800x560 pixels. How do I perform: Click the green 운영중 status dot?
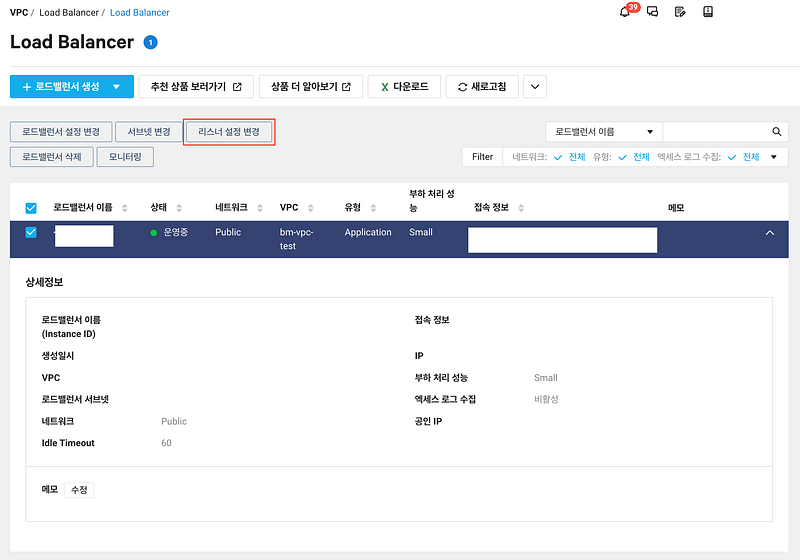pos(154,233)
